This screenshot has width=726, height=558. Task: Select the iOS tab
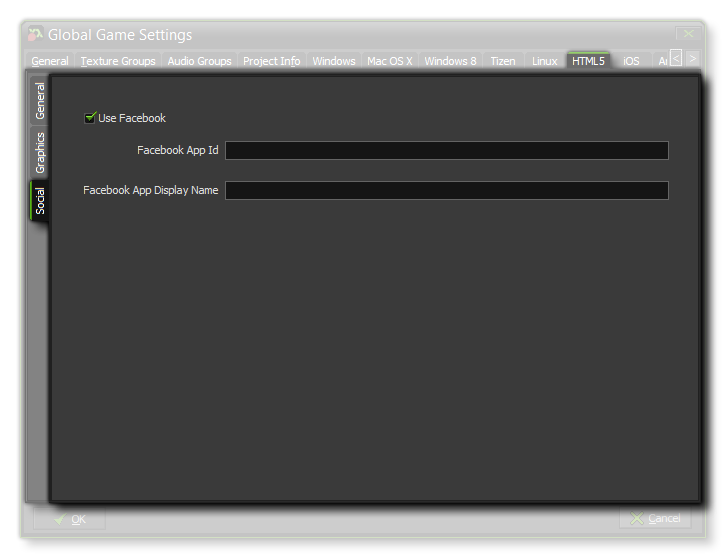[x=631, y=61]
